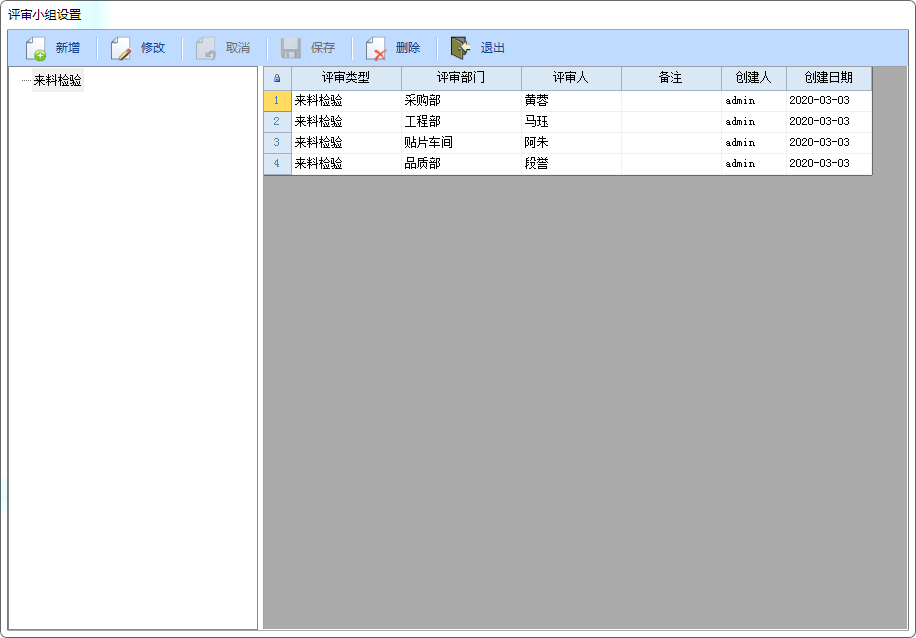Click the 创建人 column header

pyautogui.click(x=754, y=78)
